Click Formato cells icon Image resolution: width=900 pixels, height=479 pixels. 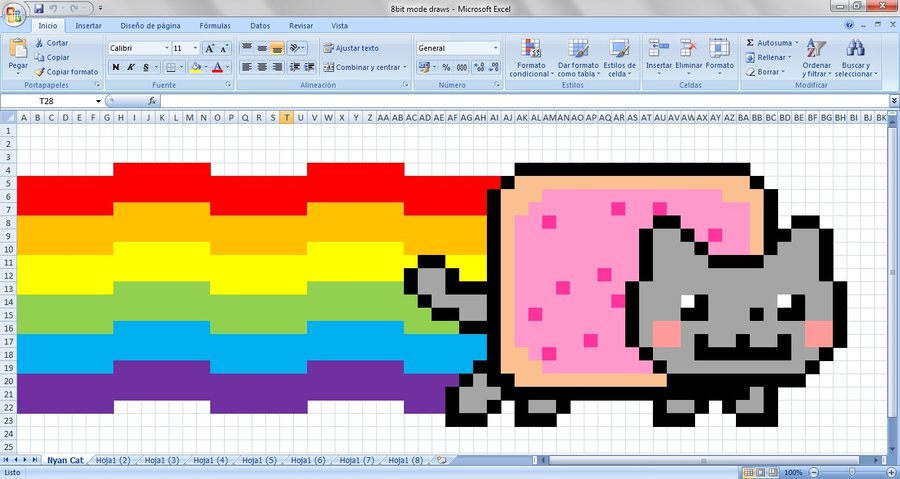719,48
